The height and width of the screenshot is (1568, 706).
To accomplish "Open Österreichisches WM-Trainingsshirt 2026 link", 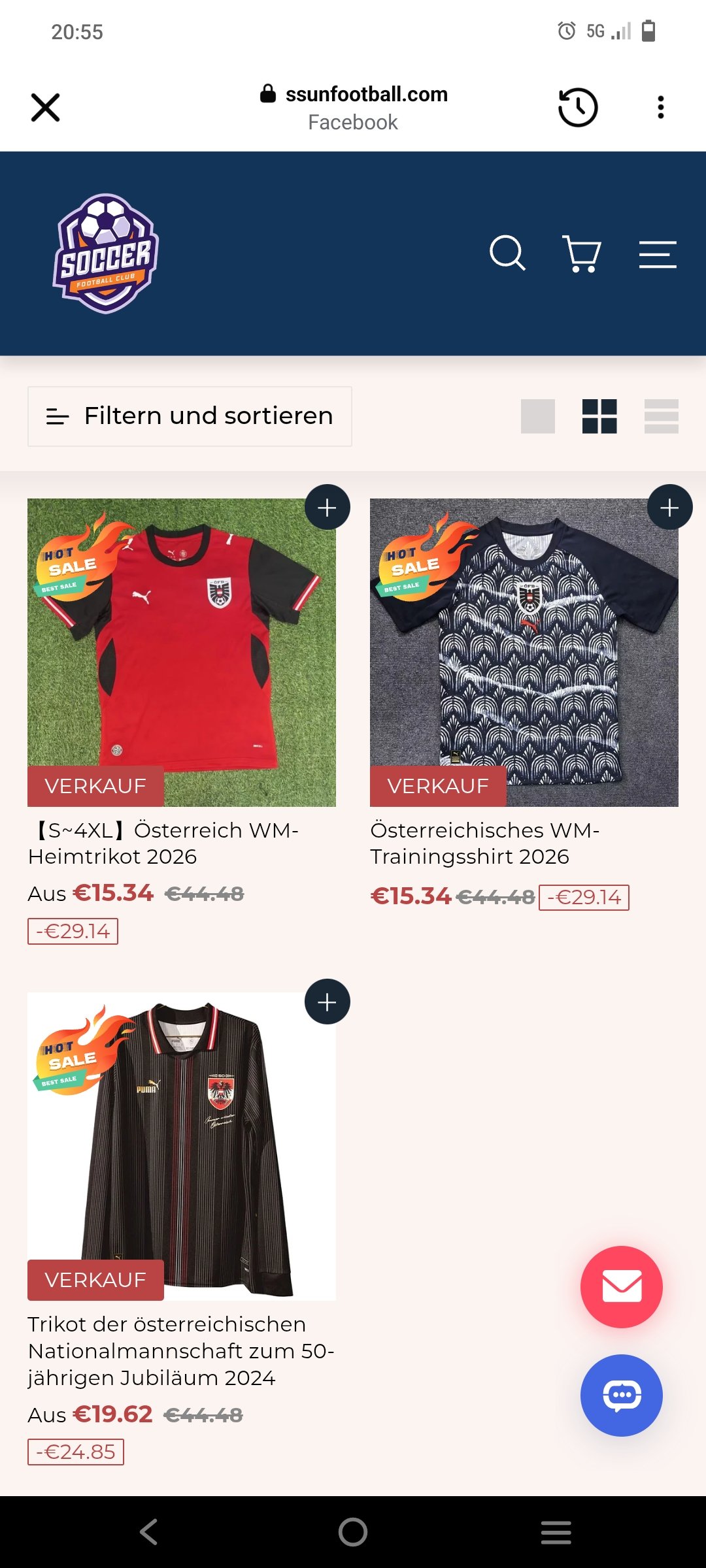I will [484, 843].
